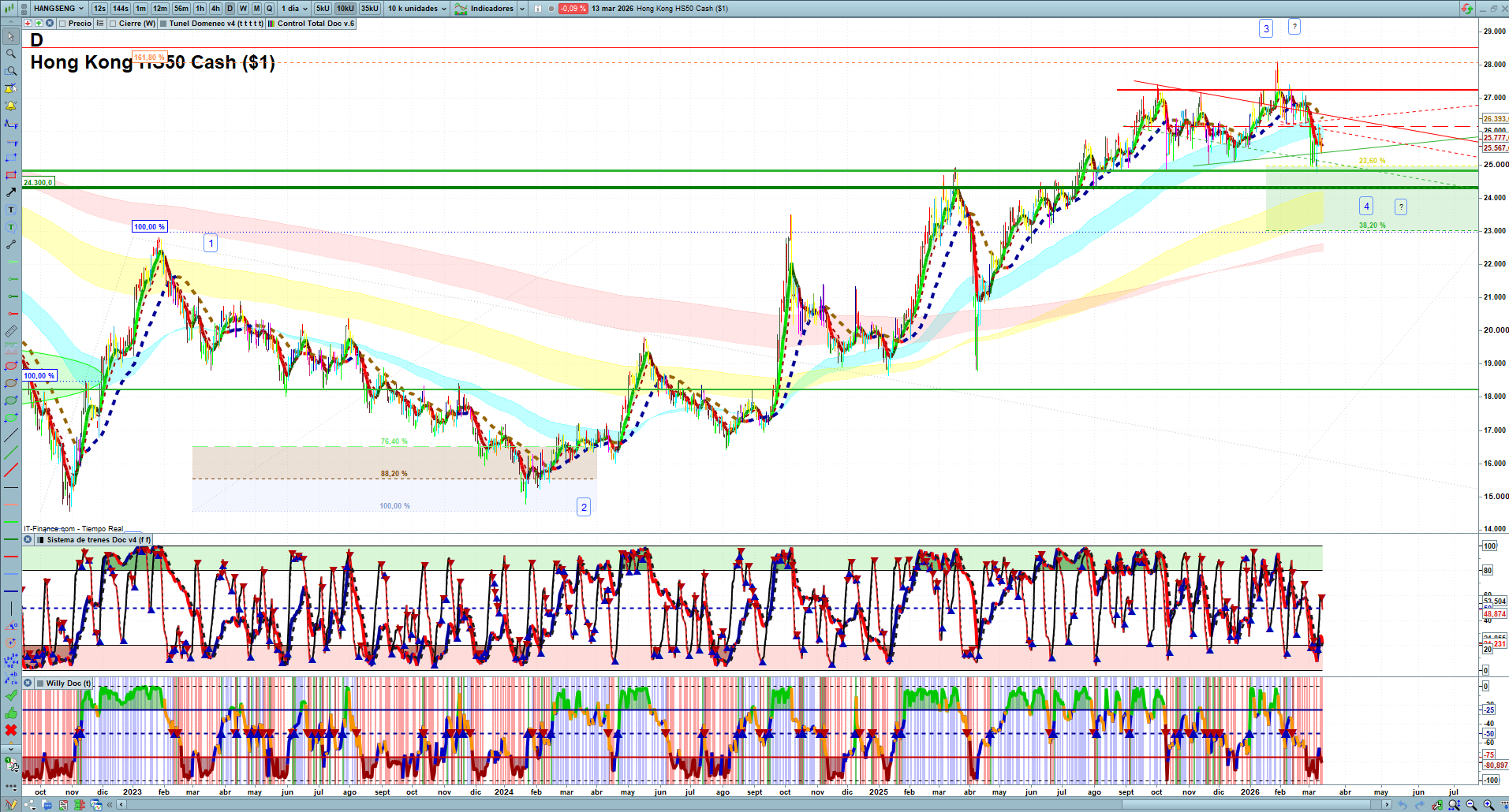
Task: Click the yellow alert bell tool
Action: tap(11, 106)
